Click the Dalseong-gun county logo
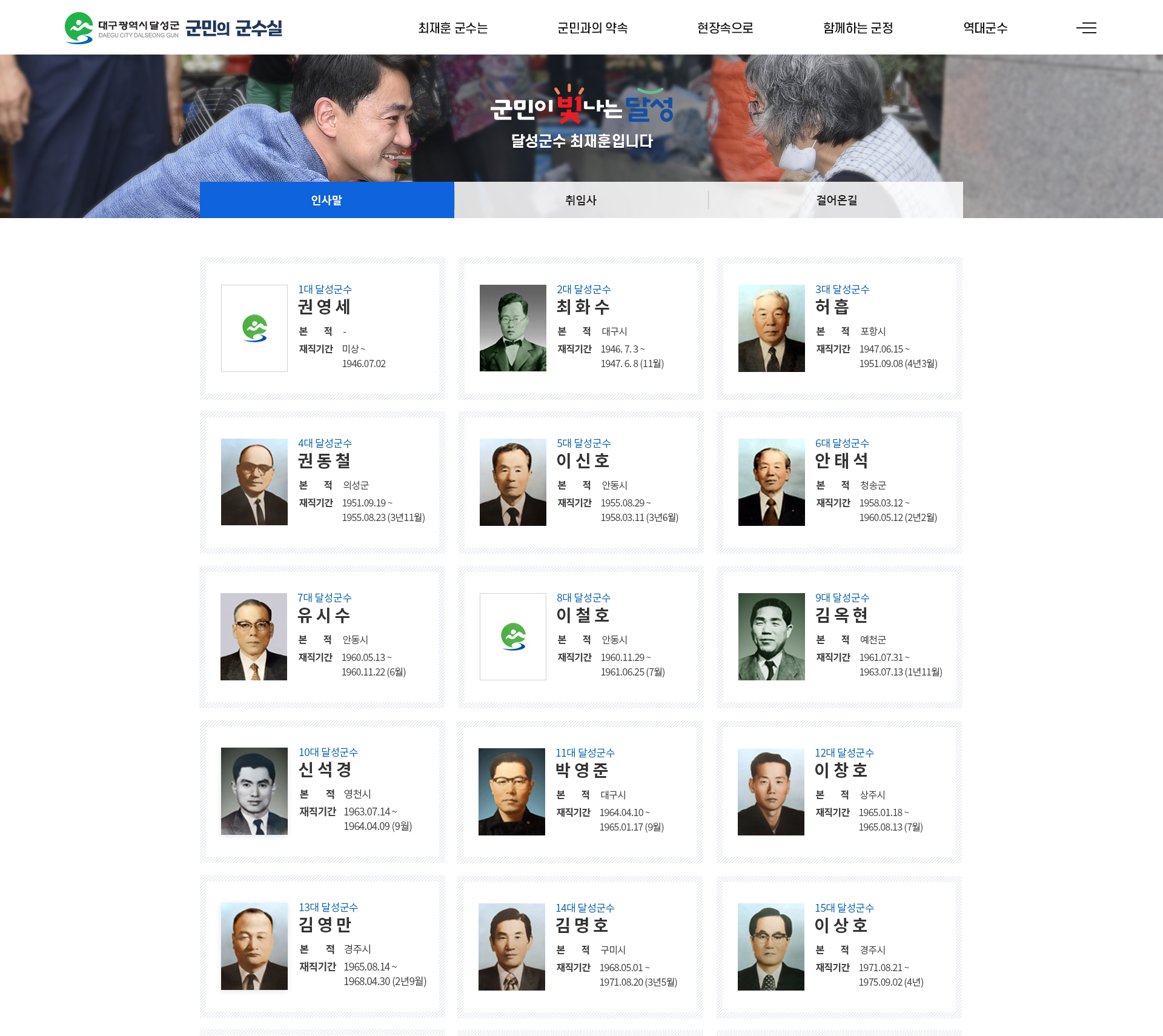The width and height of the screenshot is (1163, 1036). point(79,27)
